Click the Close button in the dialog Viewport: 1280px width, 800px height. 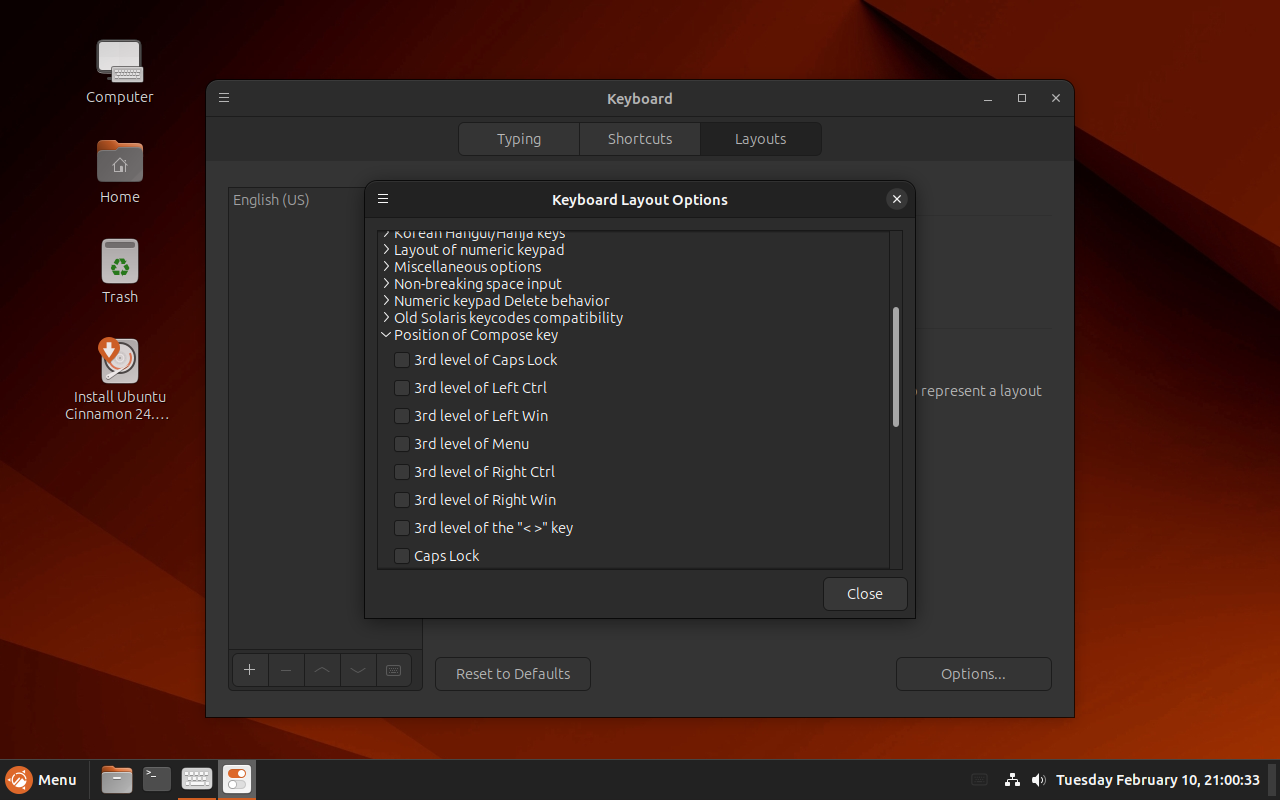(865, 594)
